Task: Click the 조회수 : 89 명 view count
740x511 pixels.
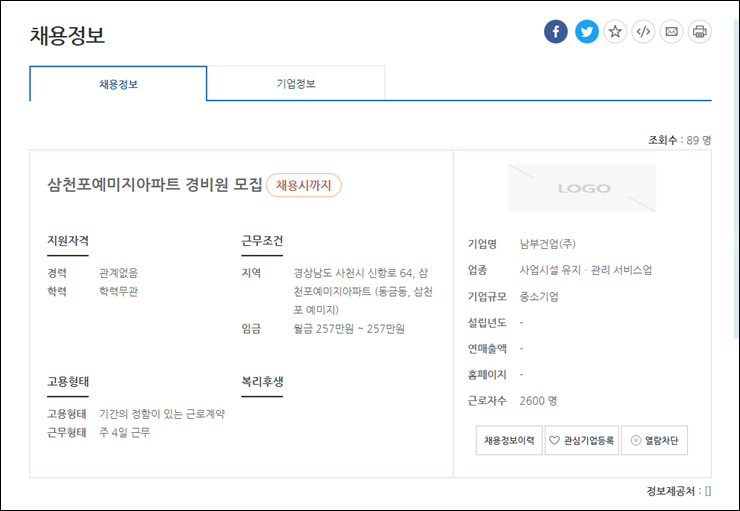Action: pyautogui.click(x=679, y=140)
